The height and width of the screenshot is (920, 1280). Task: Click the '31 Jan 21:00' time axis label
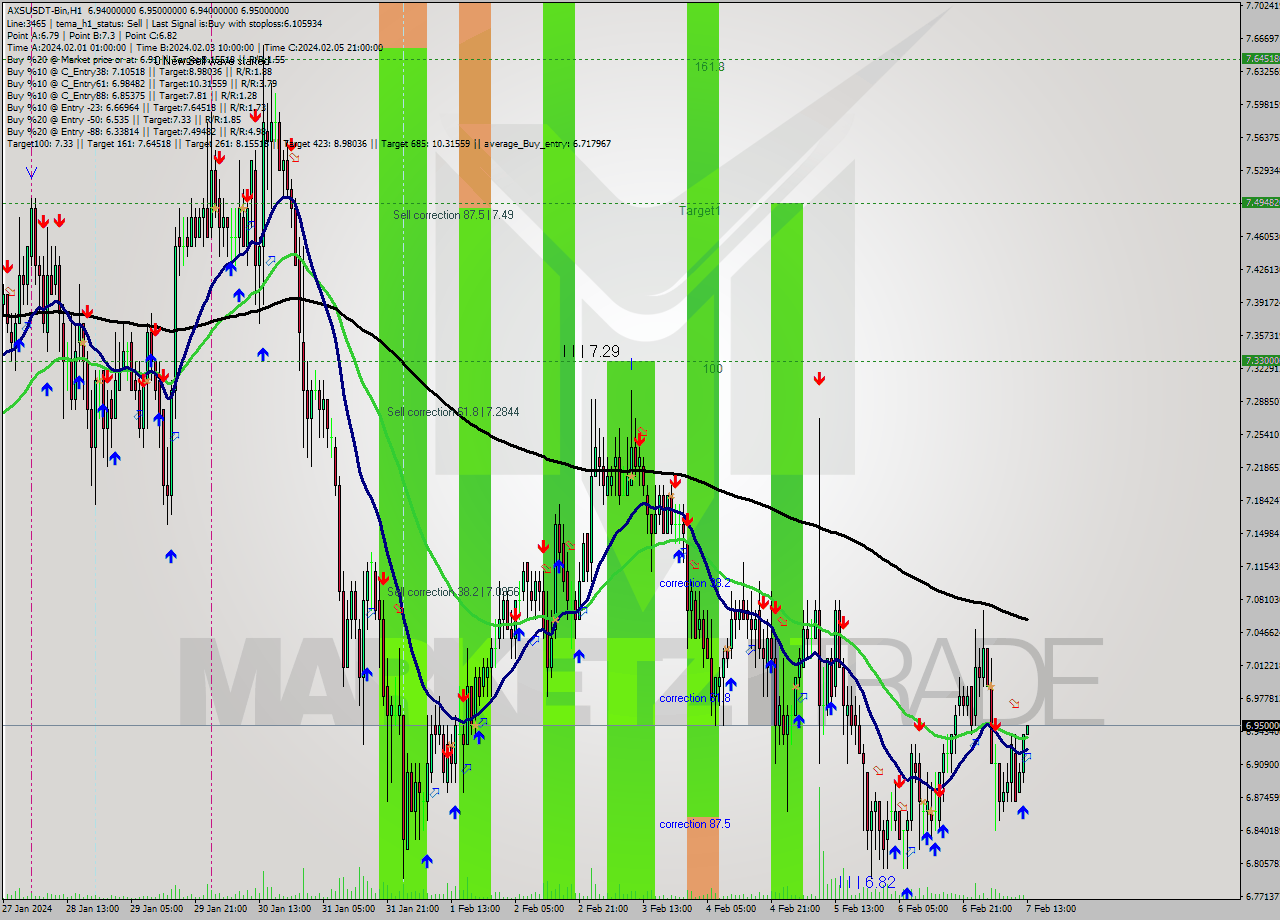410,909
